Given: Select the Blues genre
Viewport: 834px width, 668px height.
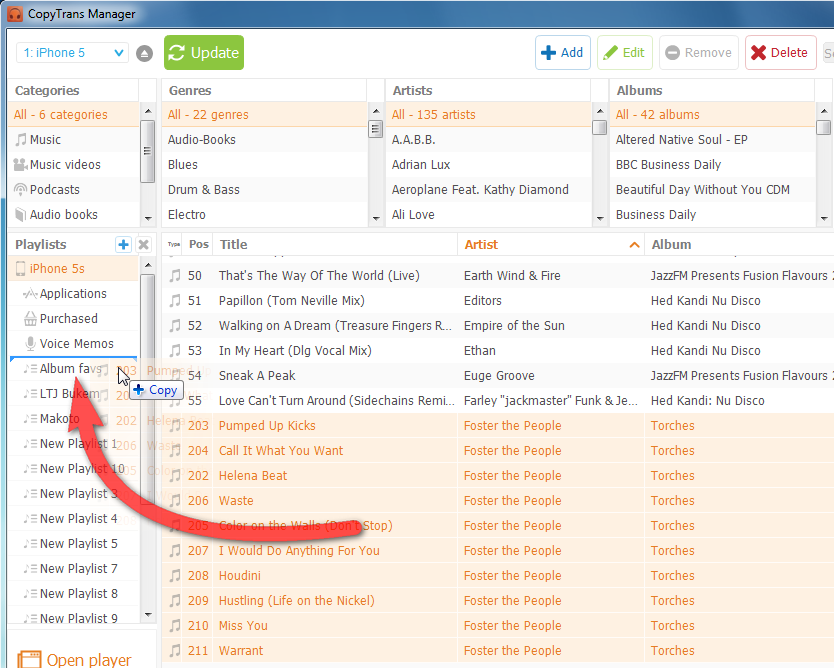Looking at the screenshot, I should [264, 165].
